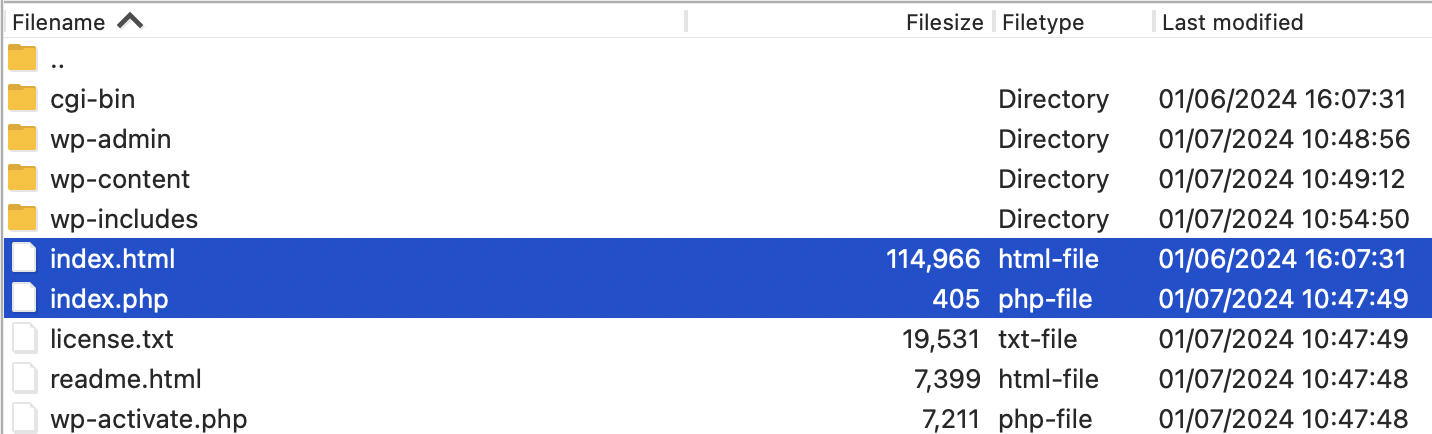This screenshot has width=1432, height=434.
Task: Select the cgi-bin folder icon
Action: (22, 99)
